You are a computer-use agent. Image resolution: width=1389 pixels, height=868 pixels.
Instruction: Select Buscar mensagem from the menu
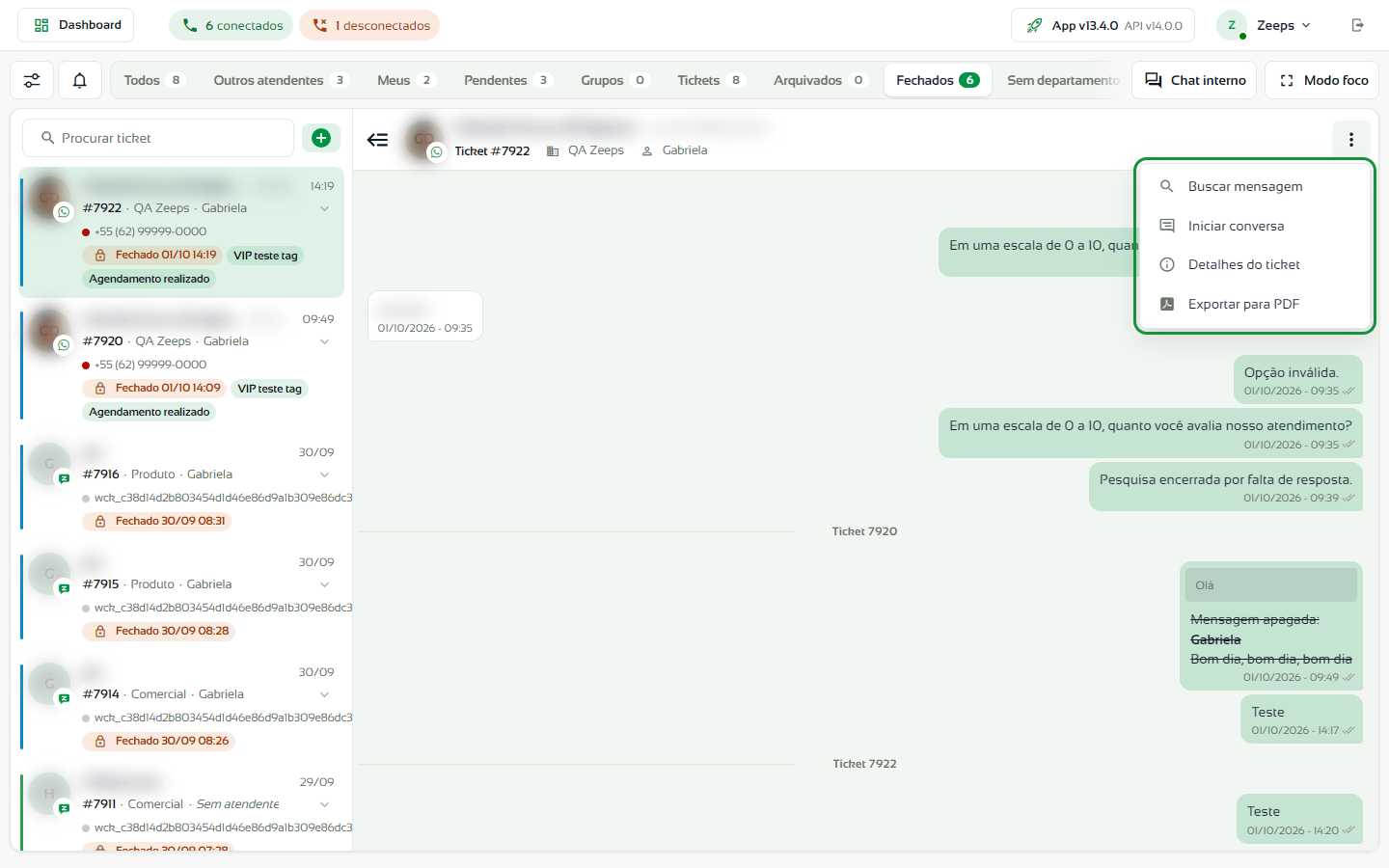pos(1254,186)
